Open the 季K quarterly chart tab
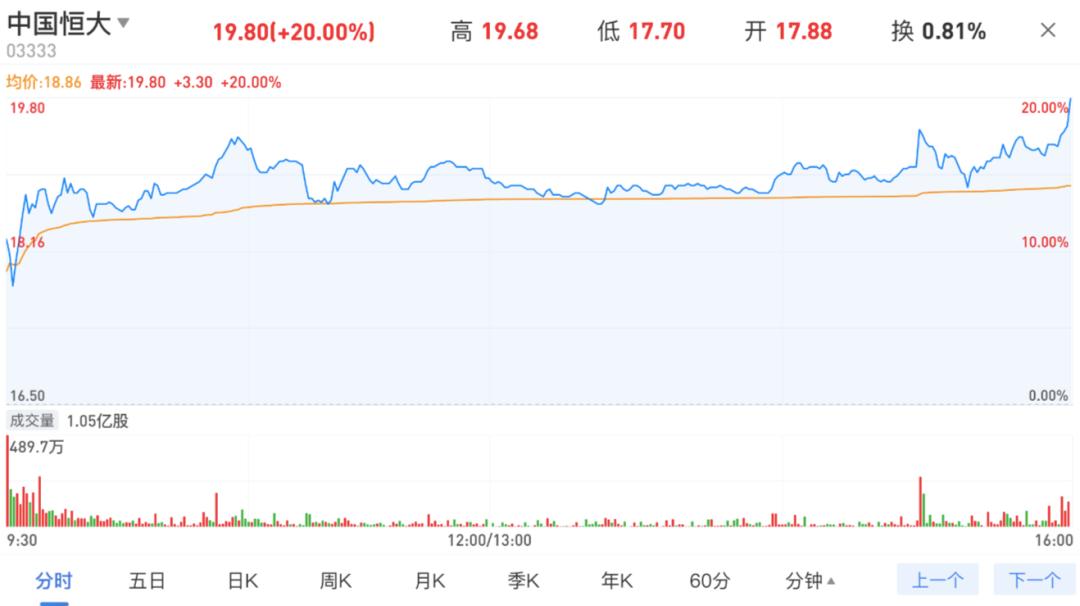Screen dimensions: 1080x606 pyautogui.click(x=522, y=581)
